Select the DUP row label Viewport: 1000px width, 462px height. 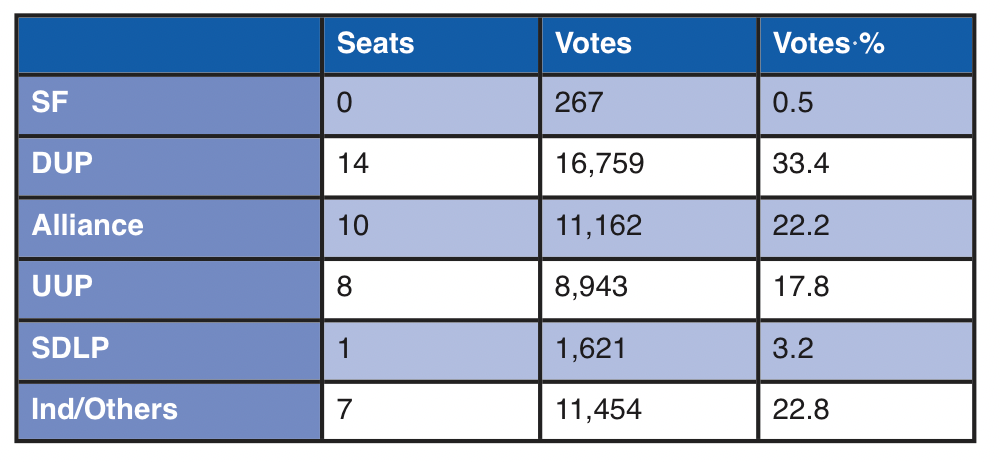click(62, 164)
